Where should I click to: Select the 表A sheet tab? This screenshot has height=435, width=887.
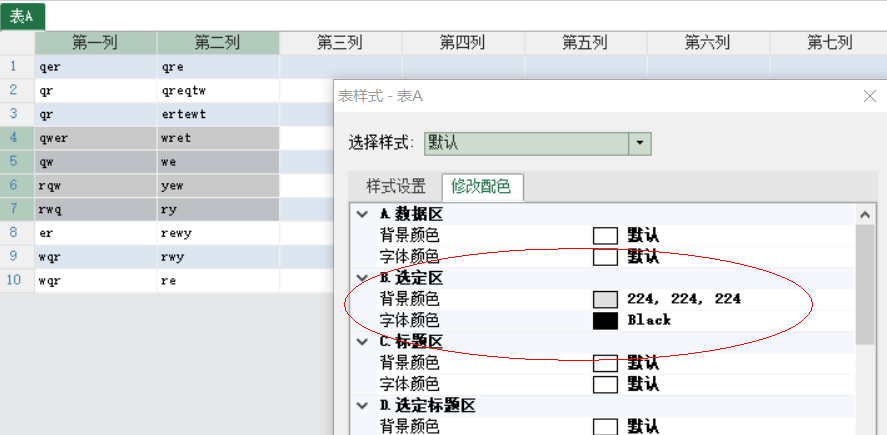click(22, 16)
